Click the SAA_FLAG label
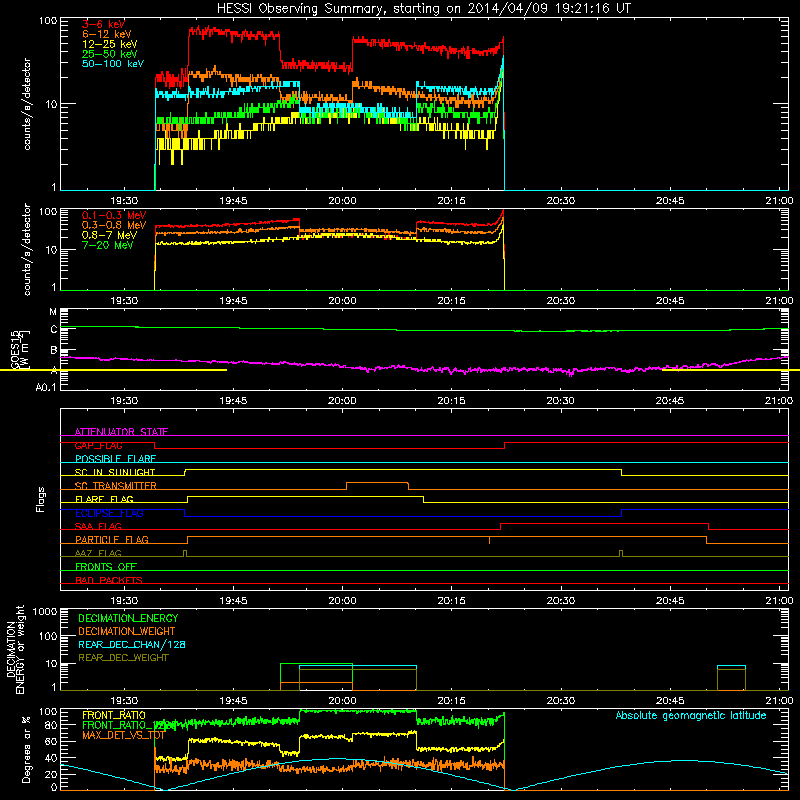Image resolution: width=800 pixels, height=800 pixels. click(98, 526)
